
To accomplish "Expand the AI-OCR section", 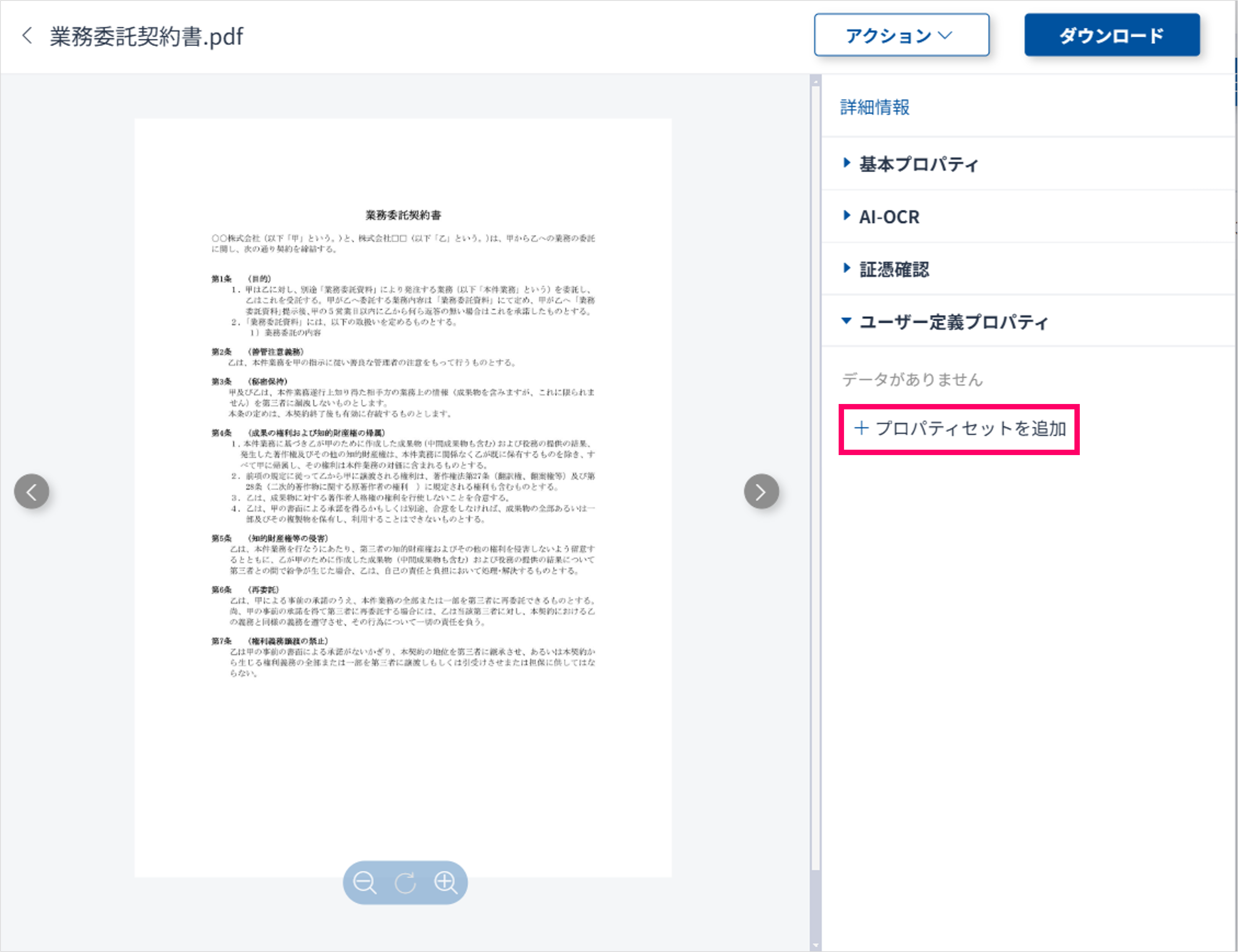I will (x=889, y=217).
